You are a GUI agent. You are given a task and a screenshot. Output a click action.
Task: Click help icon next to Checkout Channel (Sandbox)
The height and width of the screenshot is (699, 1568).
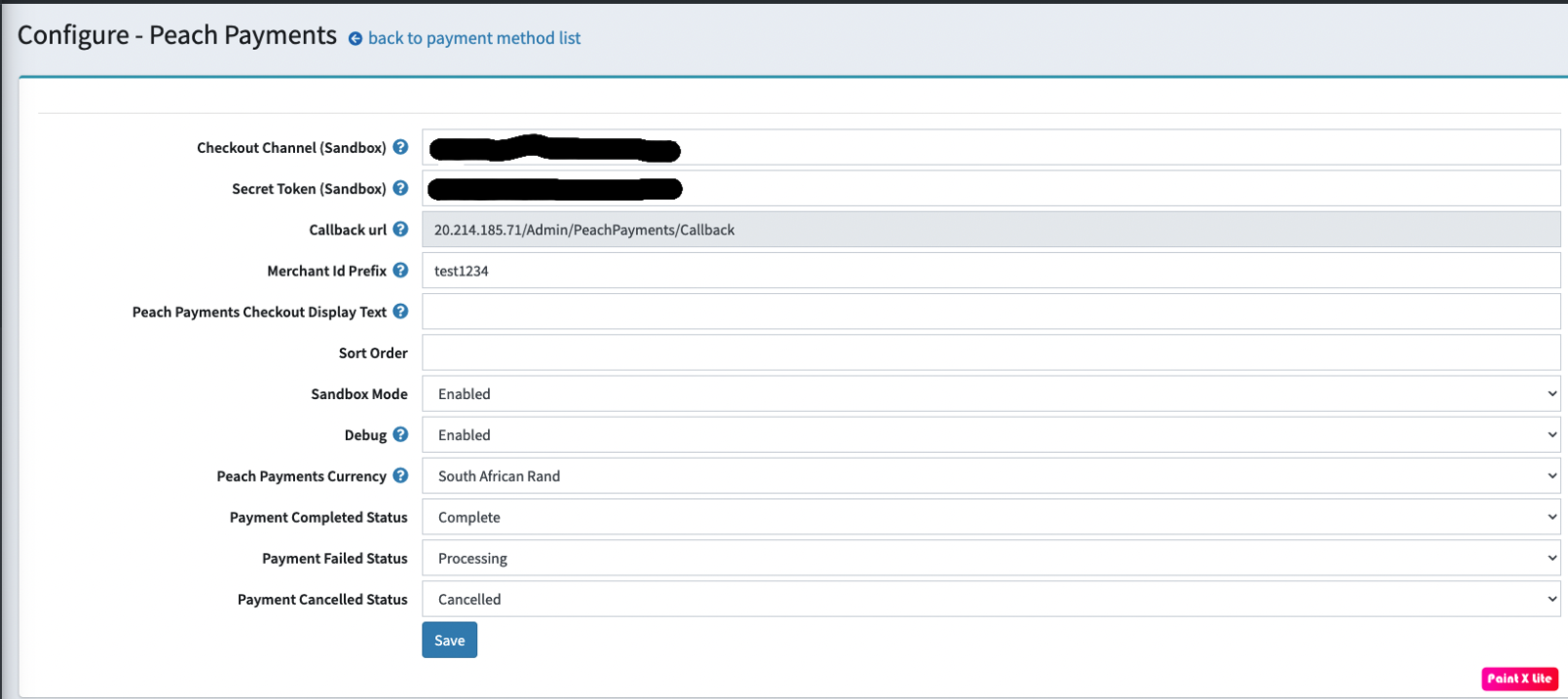pyautogui.click(x=401, y=147)
